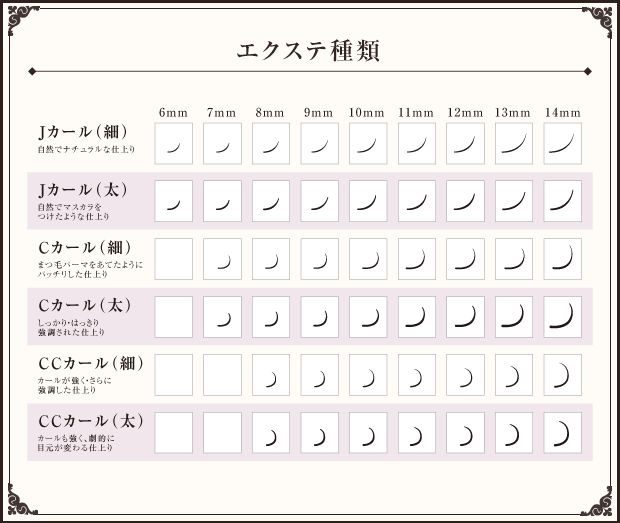Click the Jカール(太) 6mm lash box
The width and height of the screenshot is (620, 523).
(x=173, y=201)
